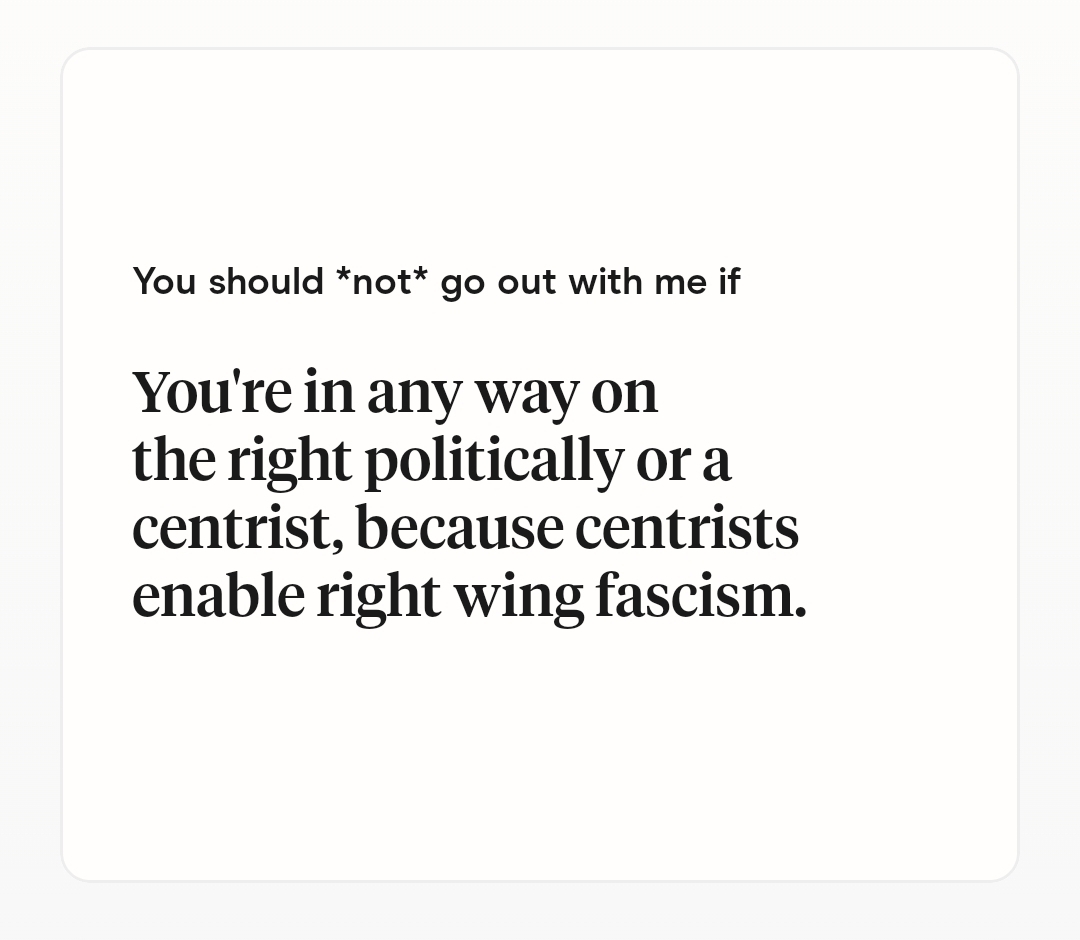The width and height of the screenshot is (1080, 940).
Task: Click the word "right" on the second answer line
Action: [289, 460]
